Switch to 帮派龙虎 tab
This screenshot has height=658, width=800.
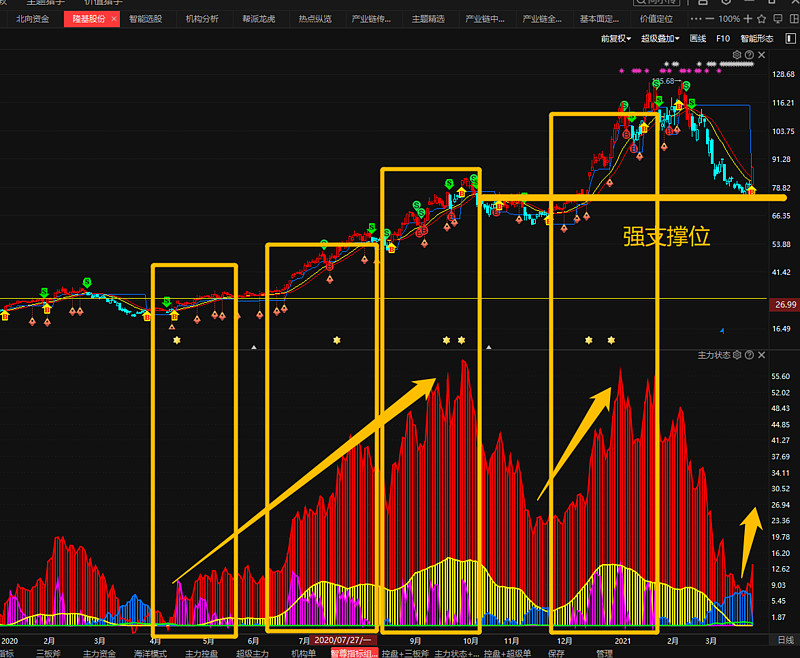click(259, 19)
